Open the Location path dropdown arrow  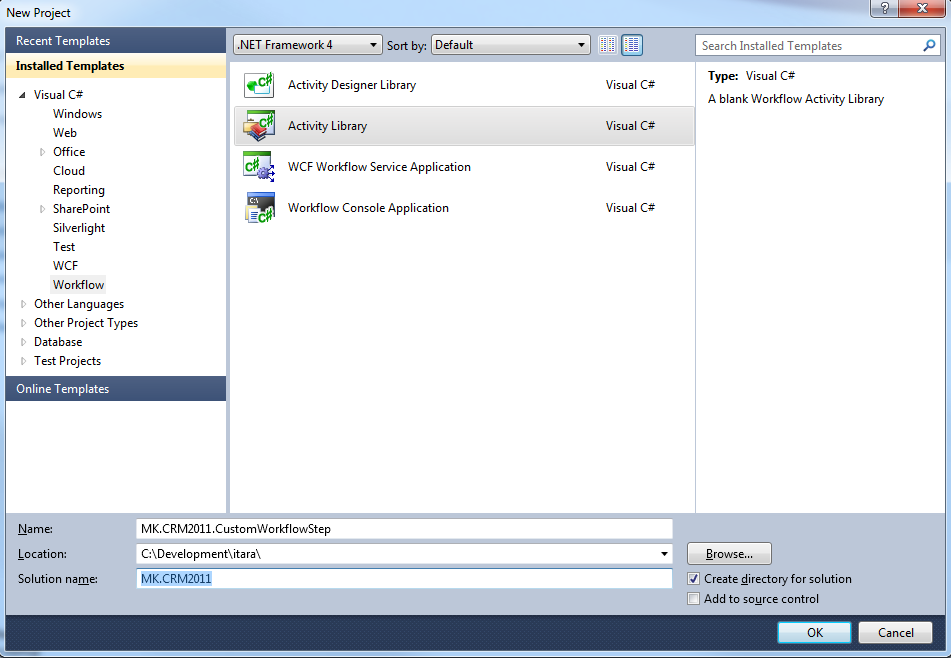[664, 554]
